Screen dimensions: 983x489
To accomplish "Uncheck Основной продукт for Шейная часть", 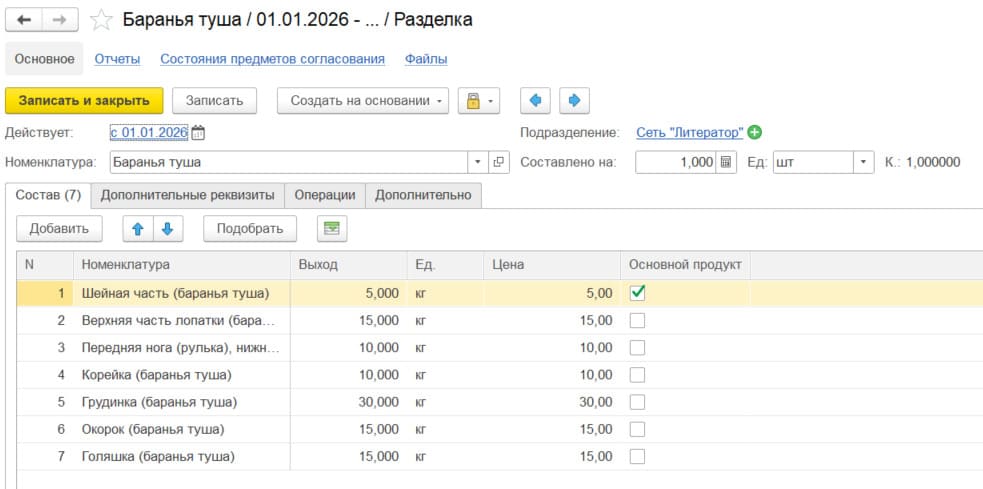I will click(637, 293).
